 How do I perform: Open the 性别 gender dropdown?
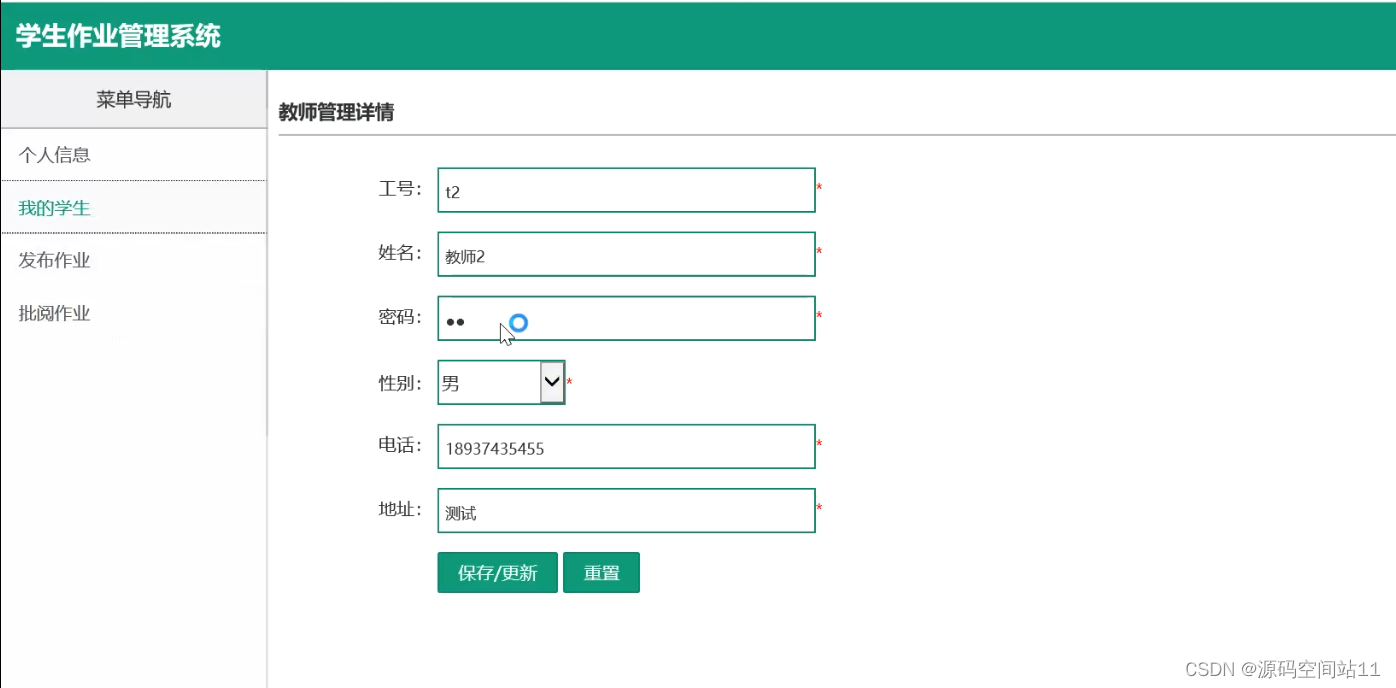click(500, 382)
